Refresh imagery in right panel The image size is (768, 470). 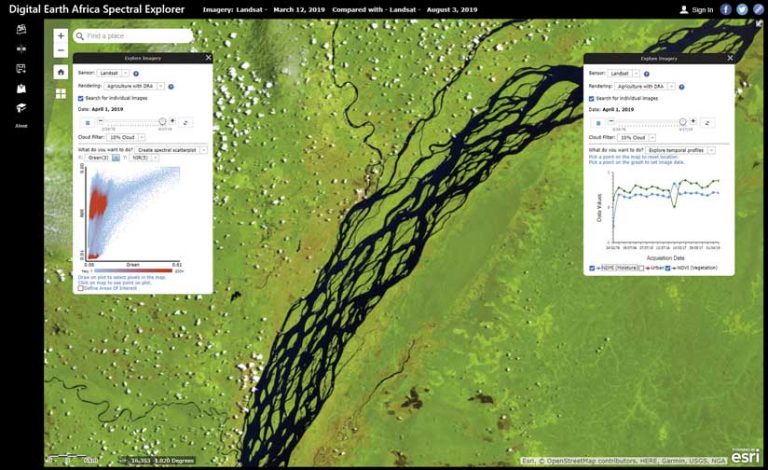coord(707,123)
